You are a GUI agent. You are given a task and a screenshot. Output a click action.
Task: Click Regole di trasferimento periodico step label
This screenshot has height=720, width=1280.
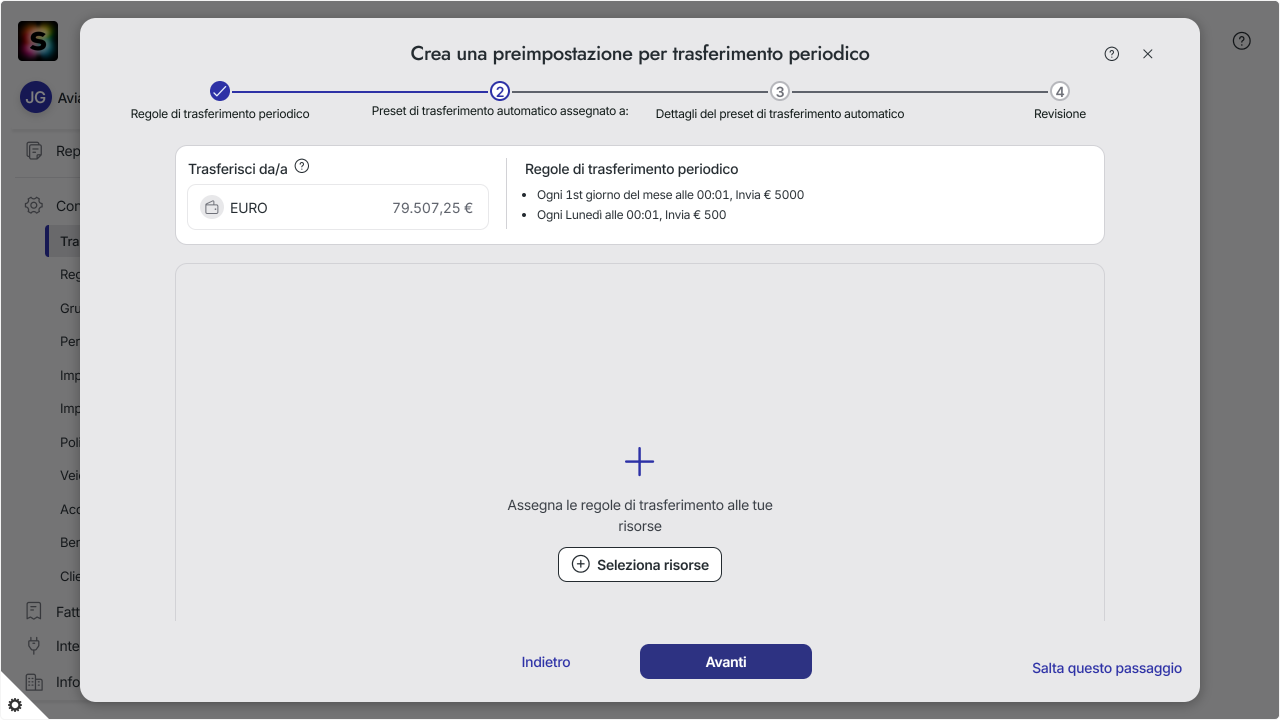coord(220,114)
